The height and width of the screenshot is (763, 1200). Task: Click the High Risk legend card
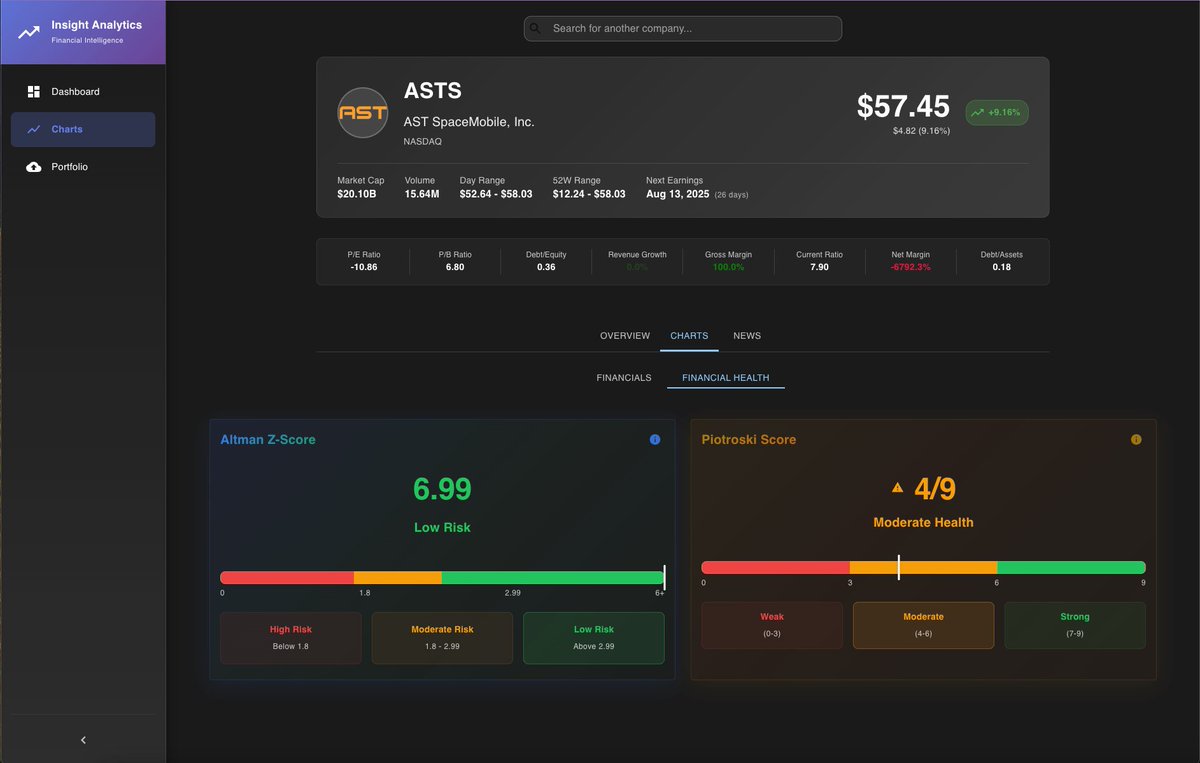coord(291,638)
